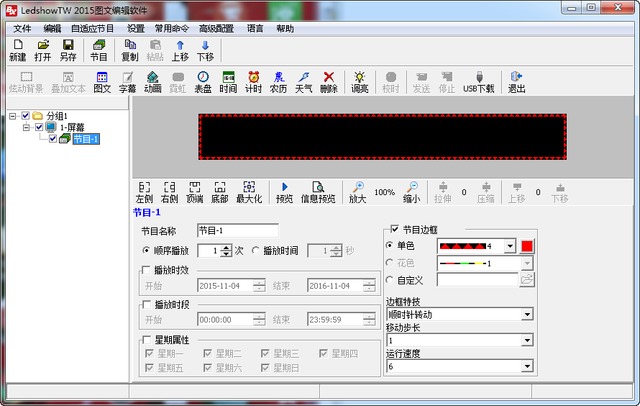Open the 信息预览 info preview
The height and width of the screenshot is (406, 640).
pos(318,192)
